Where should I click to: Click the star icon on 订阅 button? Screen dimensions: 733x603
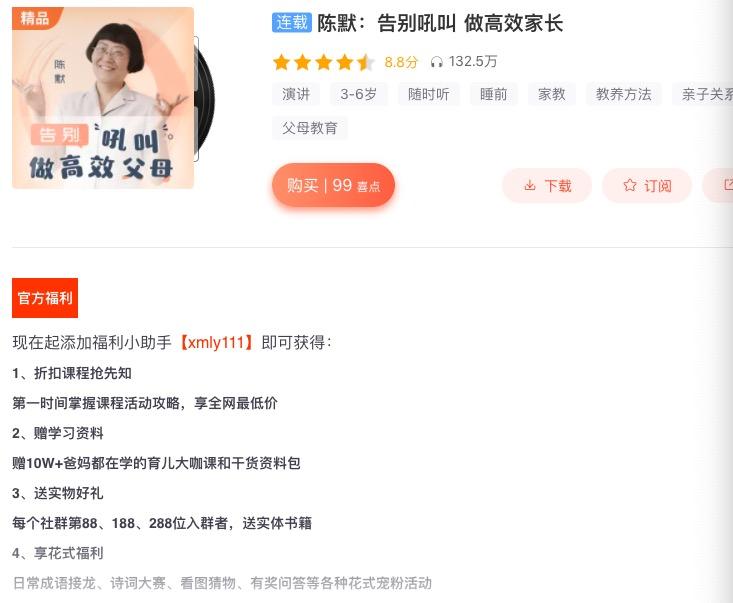click(630, 186)
